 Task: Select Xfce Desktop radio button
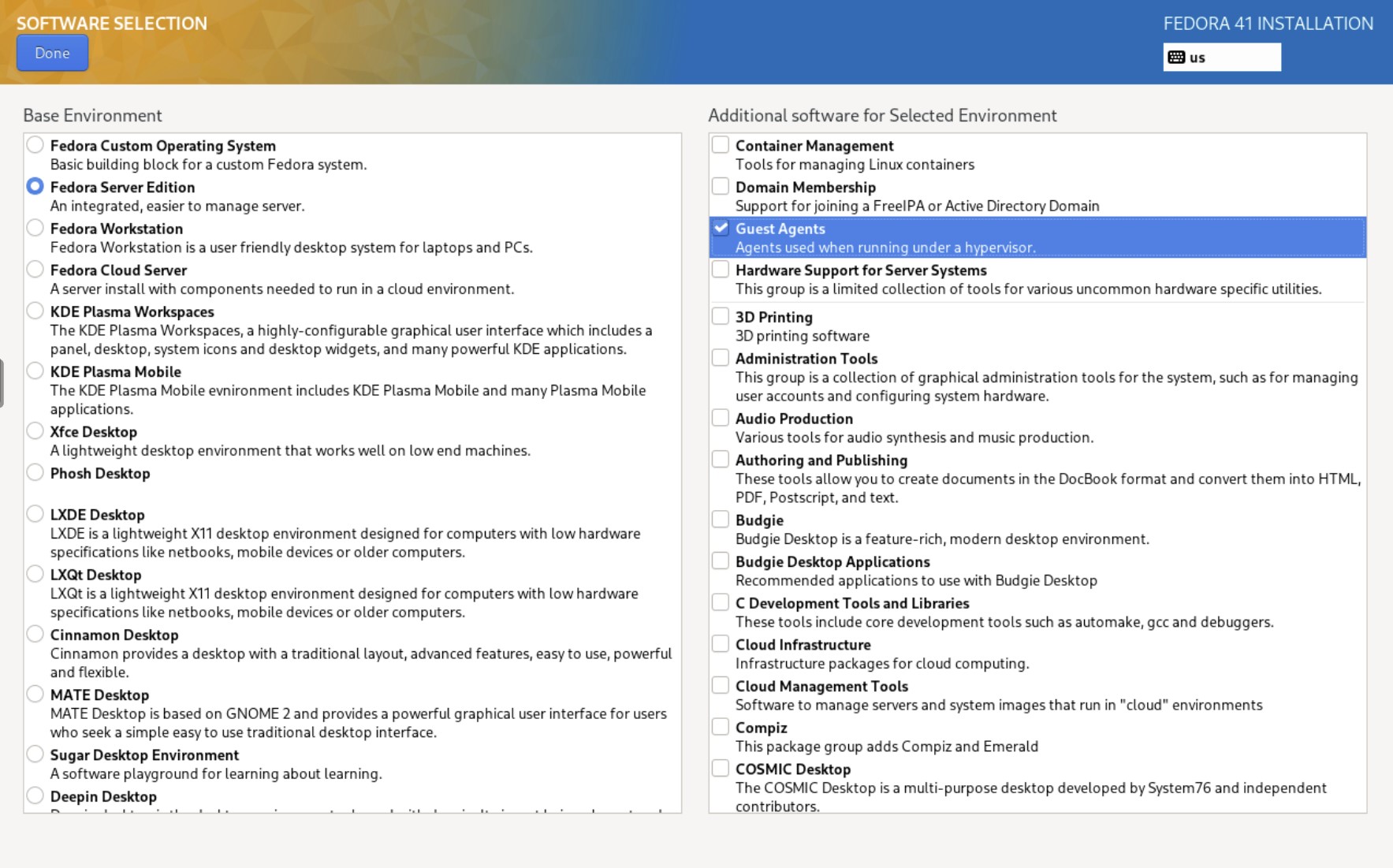coord(35,431)
